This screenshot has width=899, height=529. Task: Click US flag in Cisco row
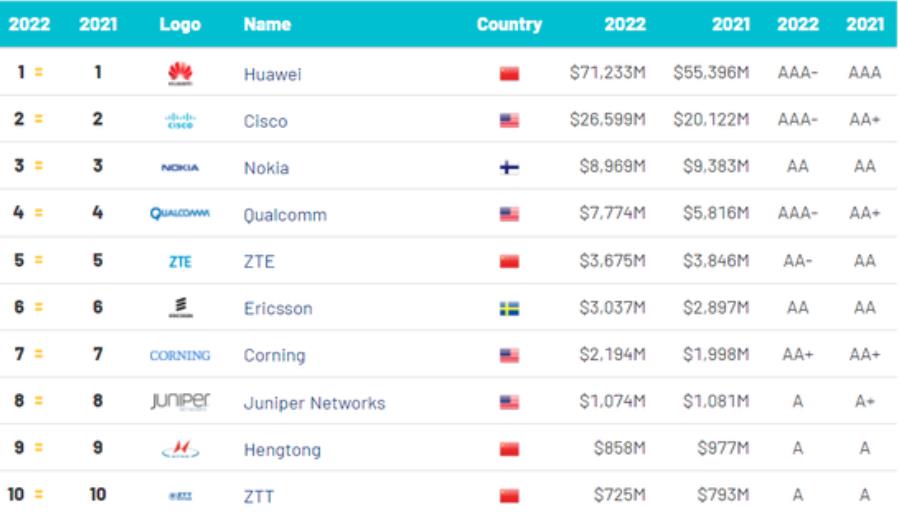point(509,121)
